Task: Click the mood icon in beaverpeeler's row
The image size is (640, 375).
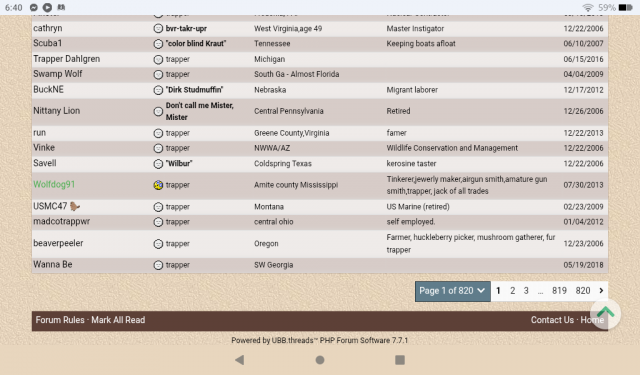Action: pos(158,244)
